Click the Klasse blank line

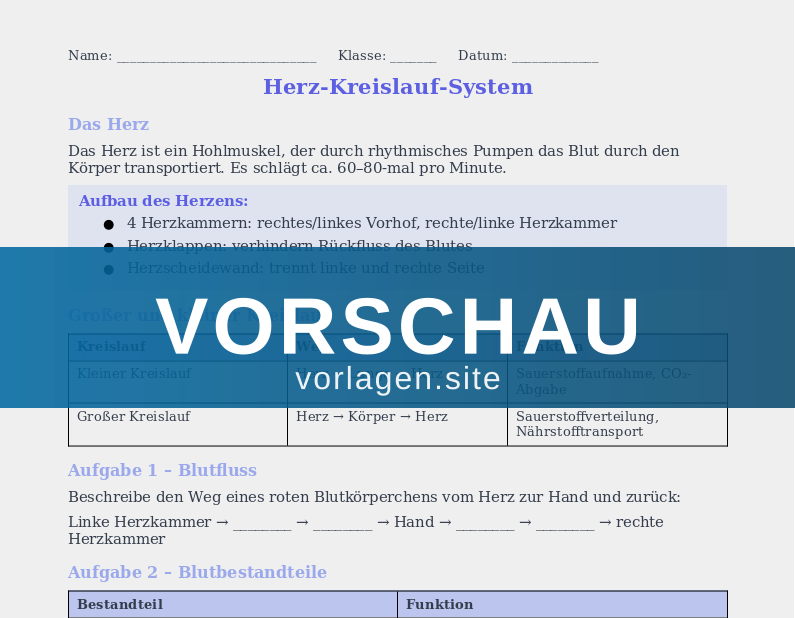pos(413,57)
